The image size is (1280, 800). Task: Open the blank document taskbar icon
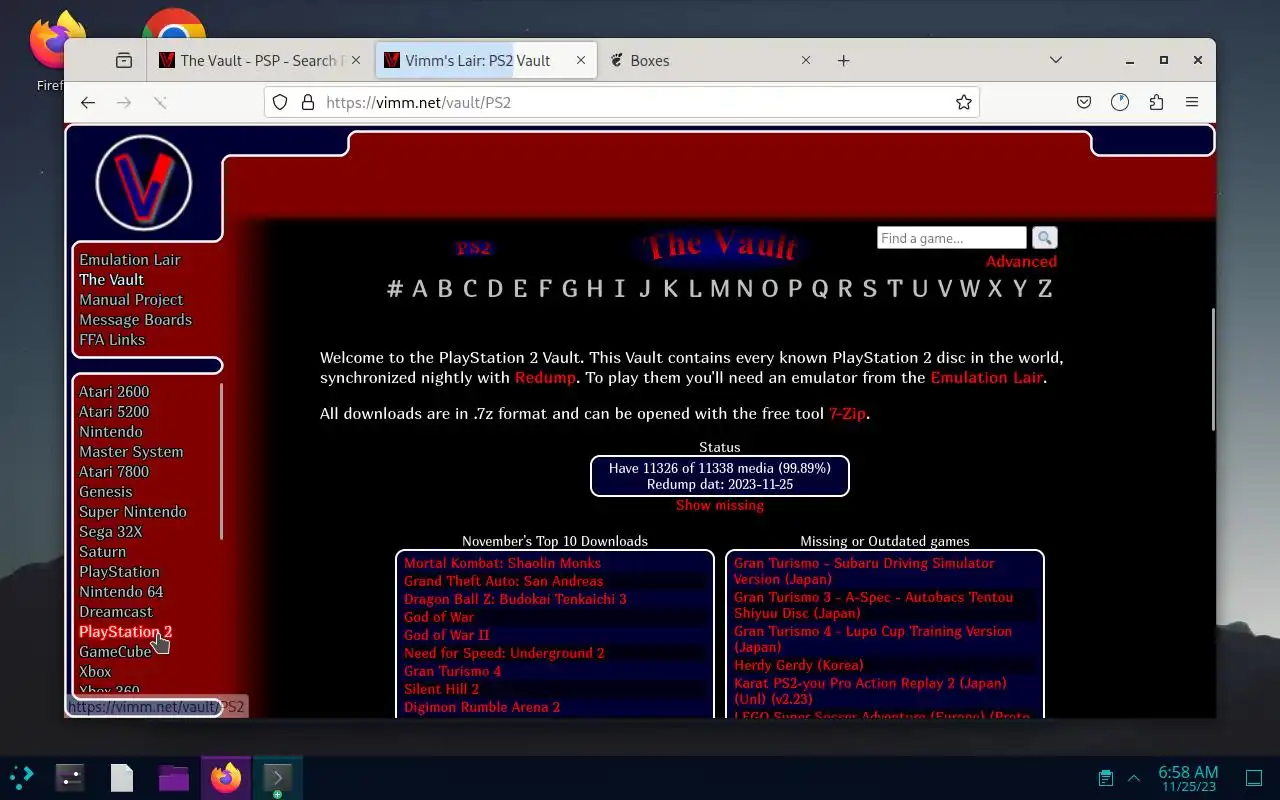[122, 777]
